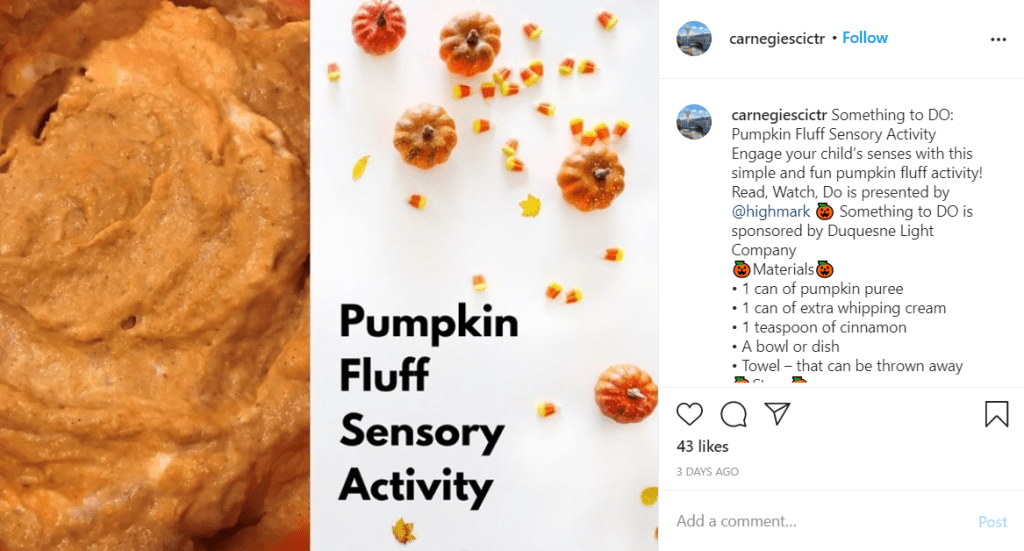The image size is (1024, 551).
Task: Follow the carnegiescictr account
Action: [x=865, y=38]
